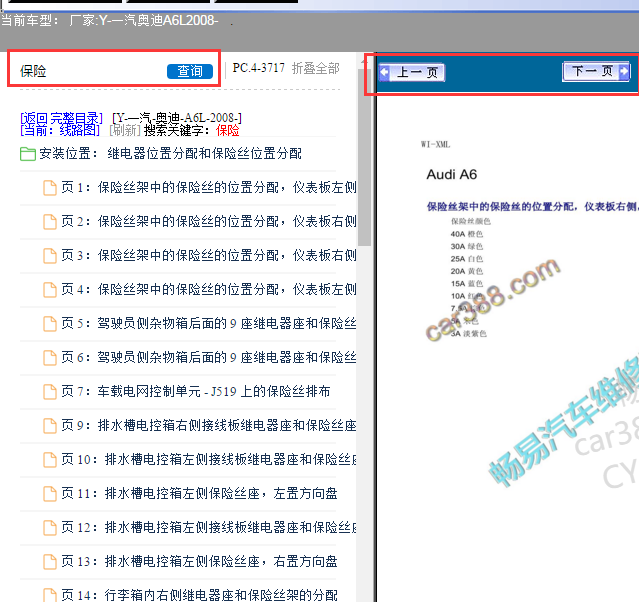639x602 pixels.
Task: Click the page icon beside 页 7
Action: pos(50,392)
